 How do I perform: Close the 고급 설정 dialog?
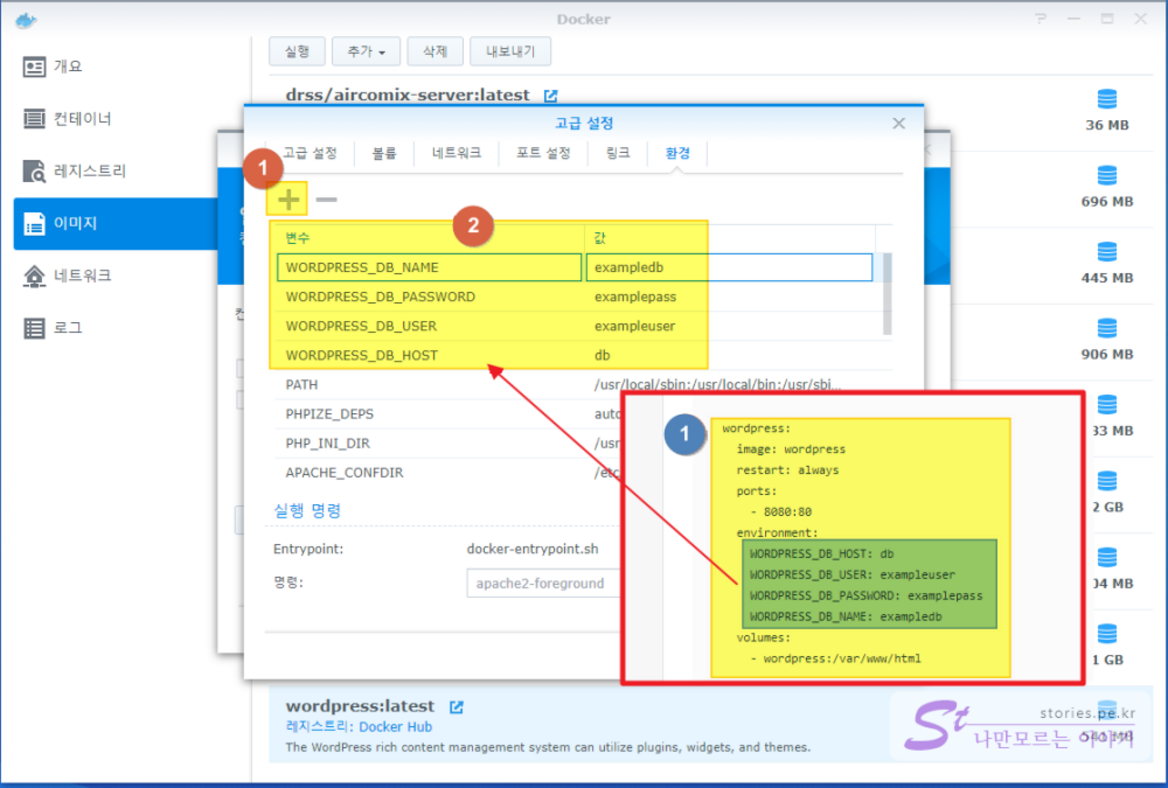(899, 123)
